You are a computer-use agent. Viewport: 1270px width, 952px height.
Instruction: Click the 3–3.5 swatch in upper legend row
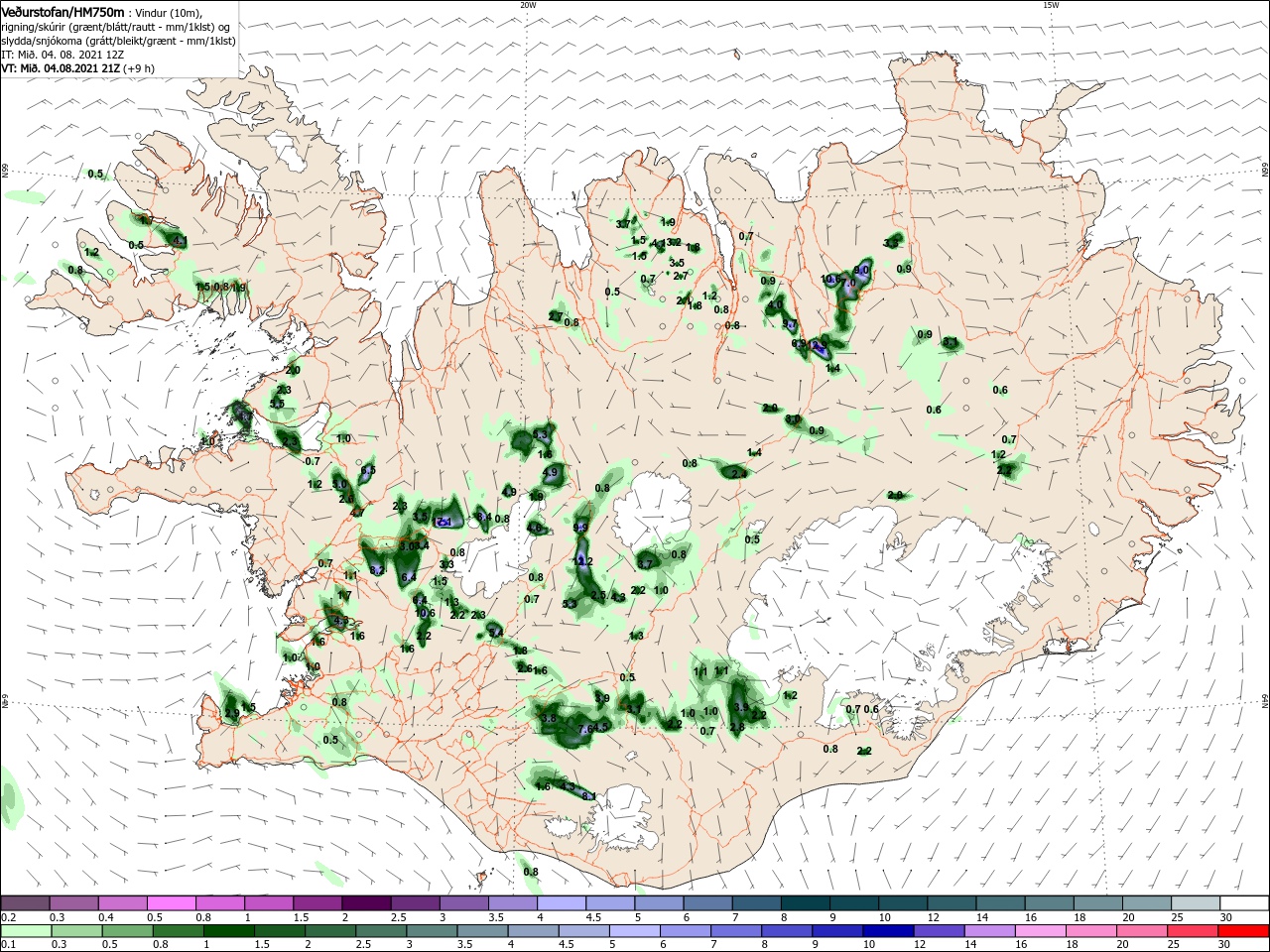point(462,902)
